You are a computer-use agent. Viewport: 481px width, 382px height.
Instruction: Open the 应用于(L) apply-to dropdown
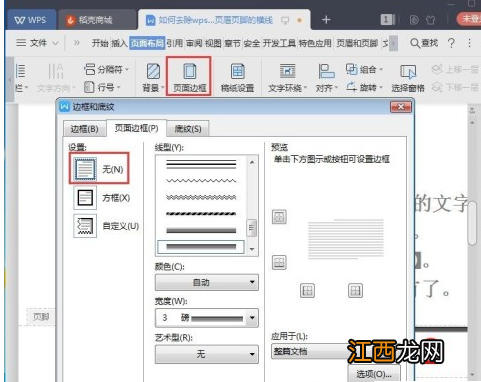point(310,351)
